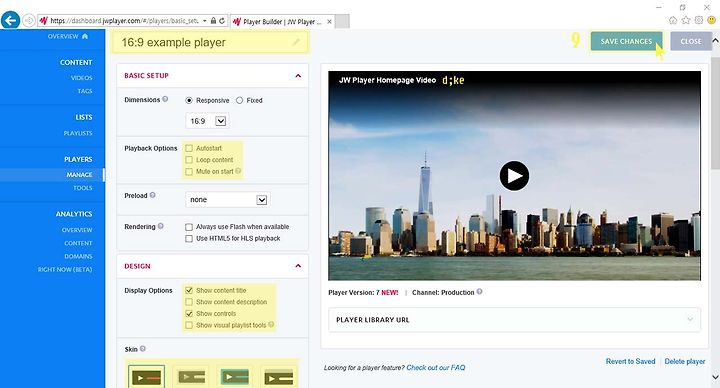Viewport: 720px width, 388px height.
Task: Open Tags under Content
Action: click(84, 91)
